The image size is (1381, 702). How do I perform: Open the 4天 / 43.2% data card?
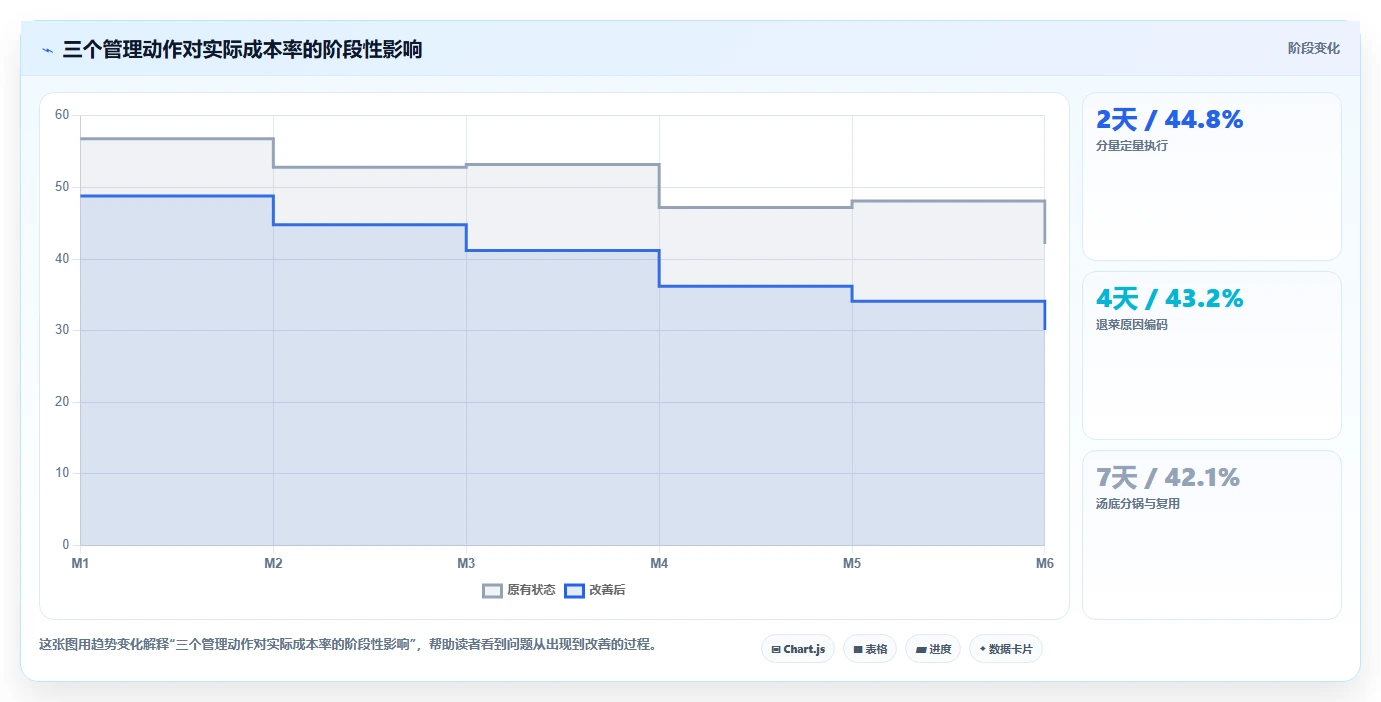(x=1212, y=355)
